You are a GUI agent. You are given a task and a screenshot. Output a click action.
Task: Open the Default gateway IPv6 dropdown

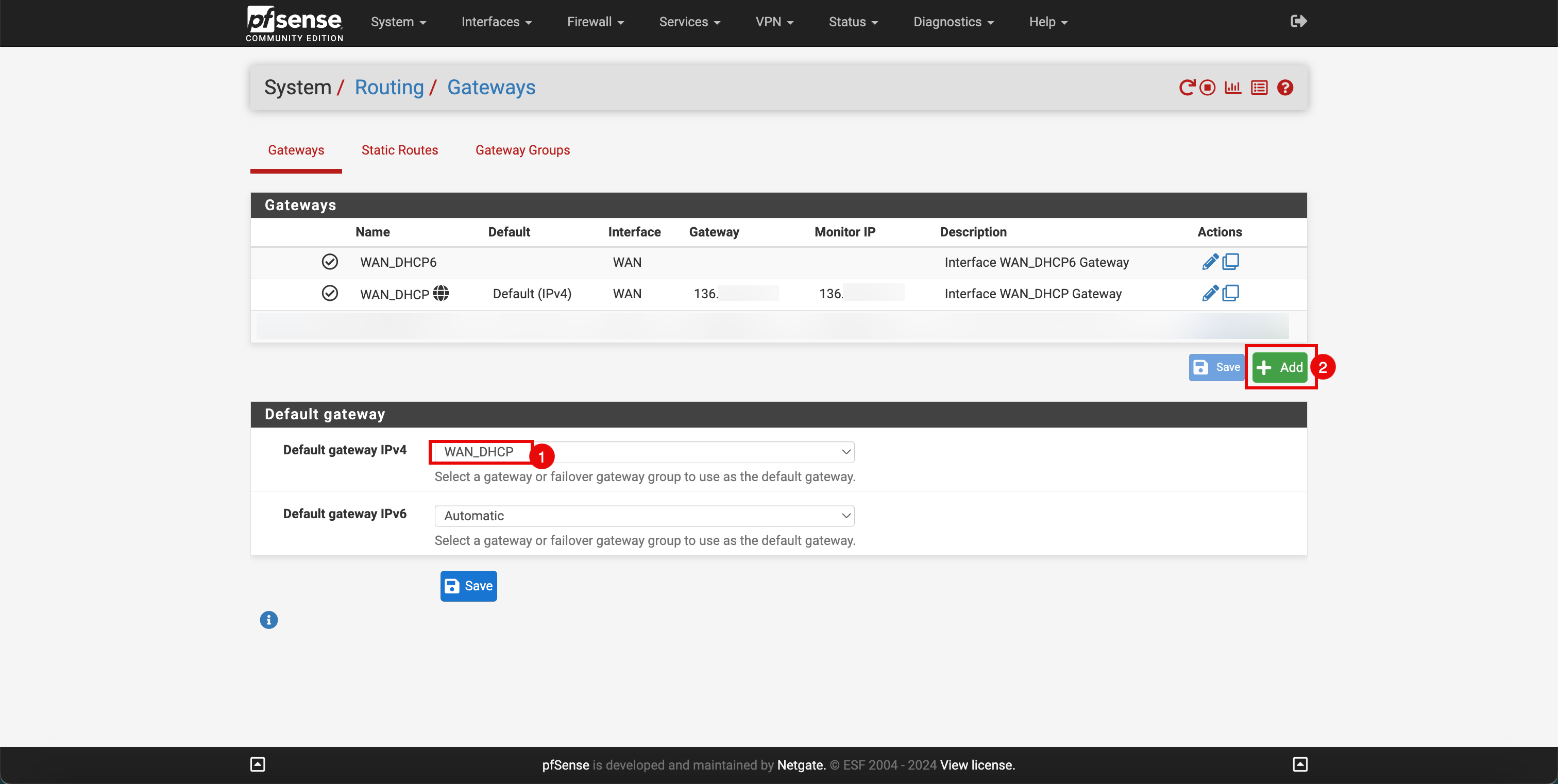[x=644, y=516]
